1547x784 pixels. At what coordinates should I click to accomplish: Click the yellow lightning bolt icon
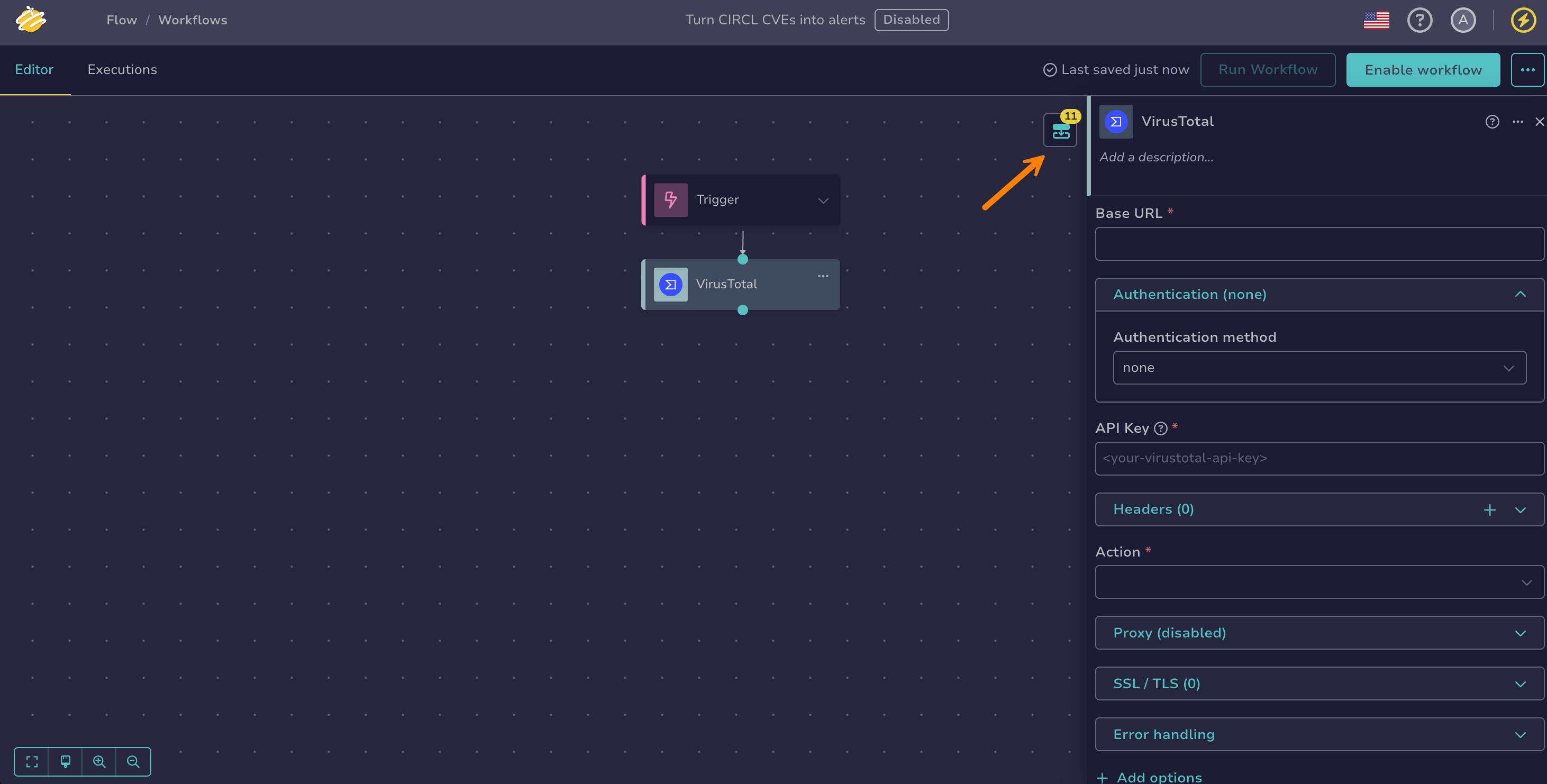tap(1523, 20)
